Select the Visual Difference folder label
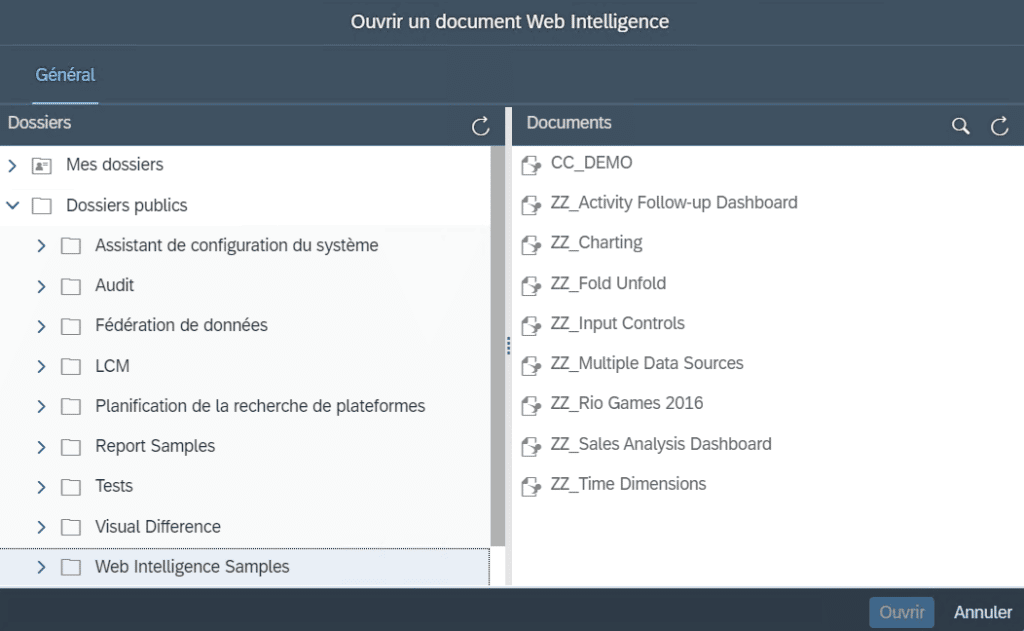The width and height of the screenshot is (1024, 631). pyautogui.click(x=157, y=526)
